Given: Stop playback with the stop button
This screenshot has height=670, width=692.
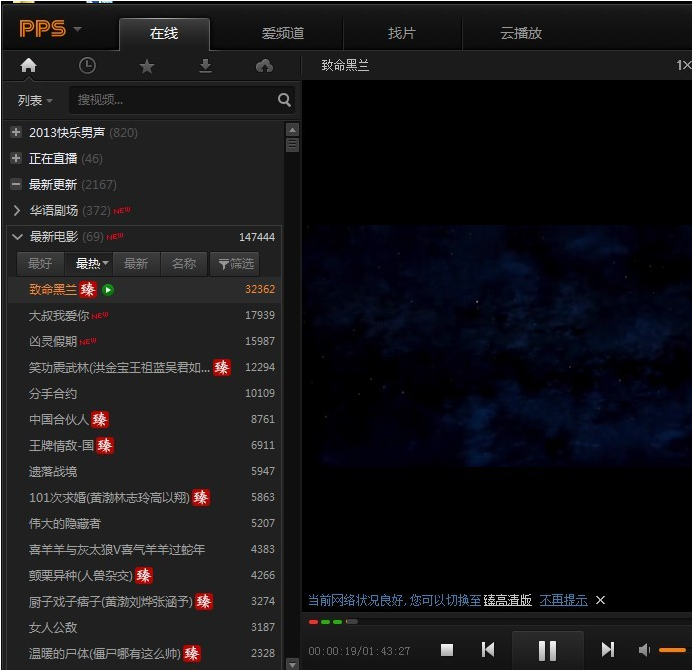Looking at the screenshot, I should (447, 650).
